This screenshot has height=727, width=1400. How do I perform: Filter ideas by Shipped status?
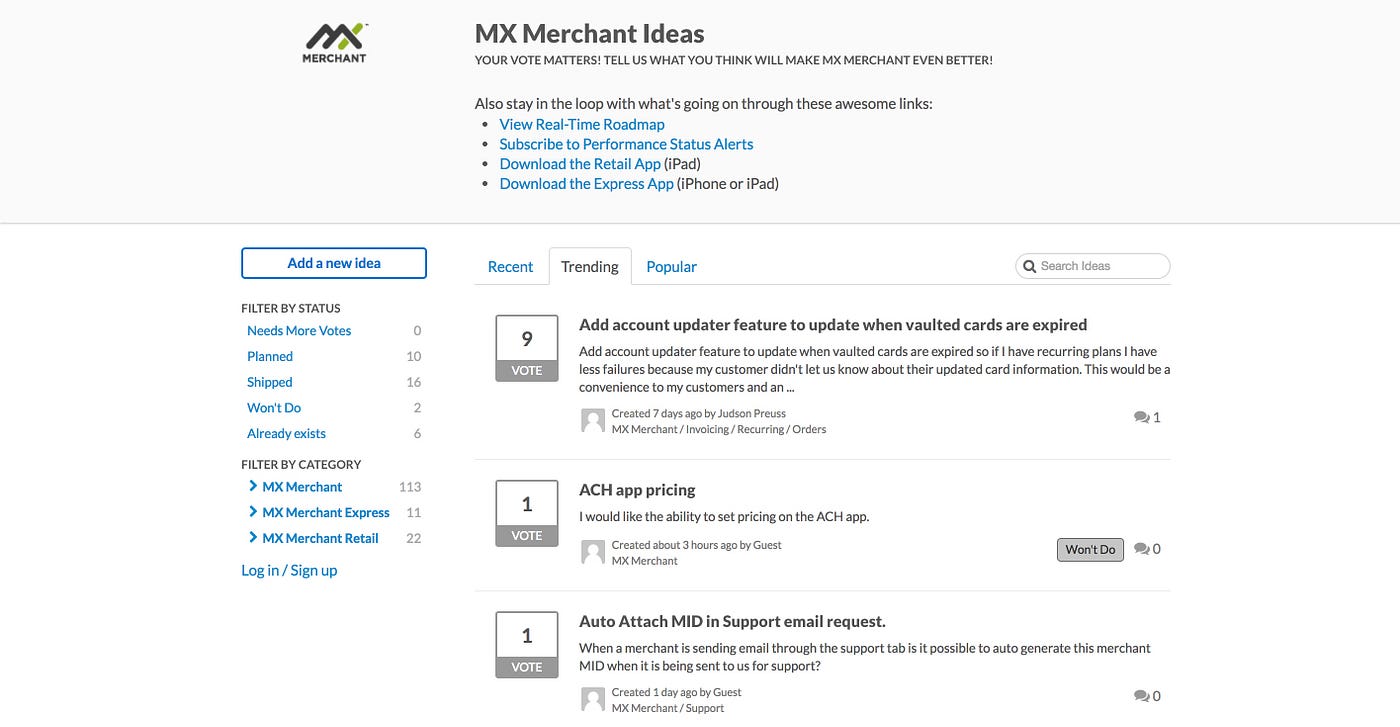(270, 383)
